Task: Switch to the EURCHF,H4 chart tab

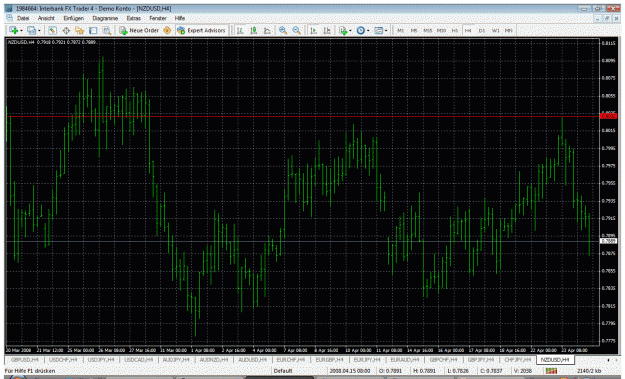Action: click(x=291, y=359)
